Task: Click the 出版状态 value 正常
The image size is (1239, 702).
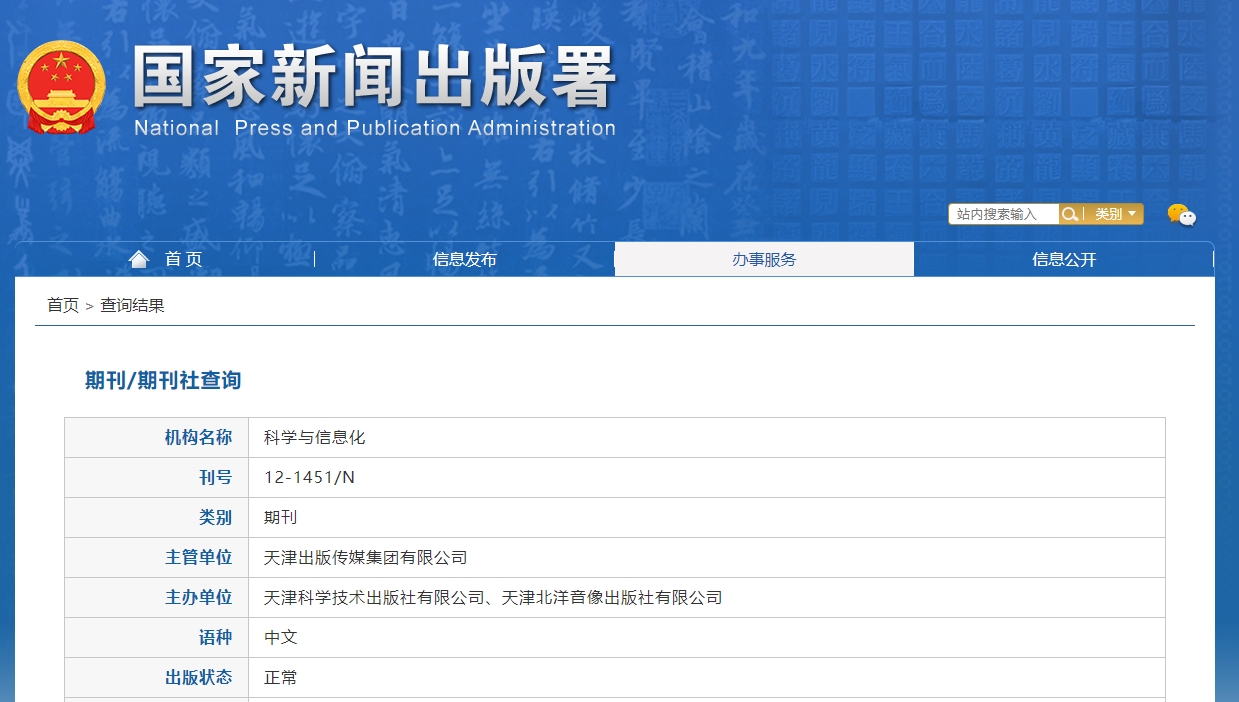Action: 280,678
